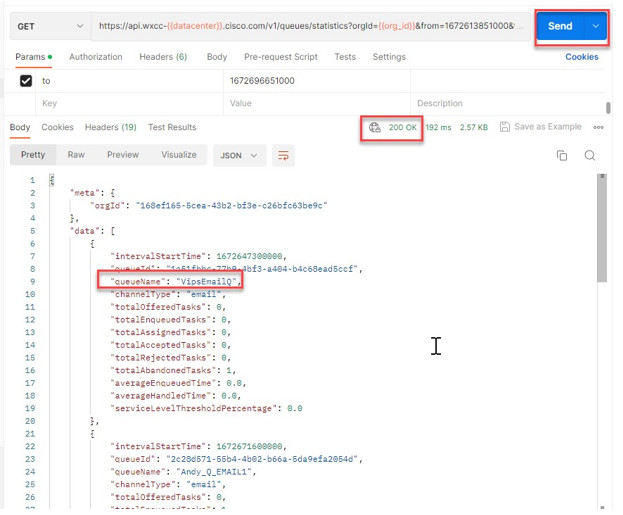Open the Test Results tab
Viewport: 623px width, 515px height.
coord(172,127)
